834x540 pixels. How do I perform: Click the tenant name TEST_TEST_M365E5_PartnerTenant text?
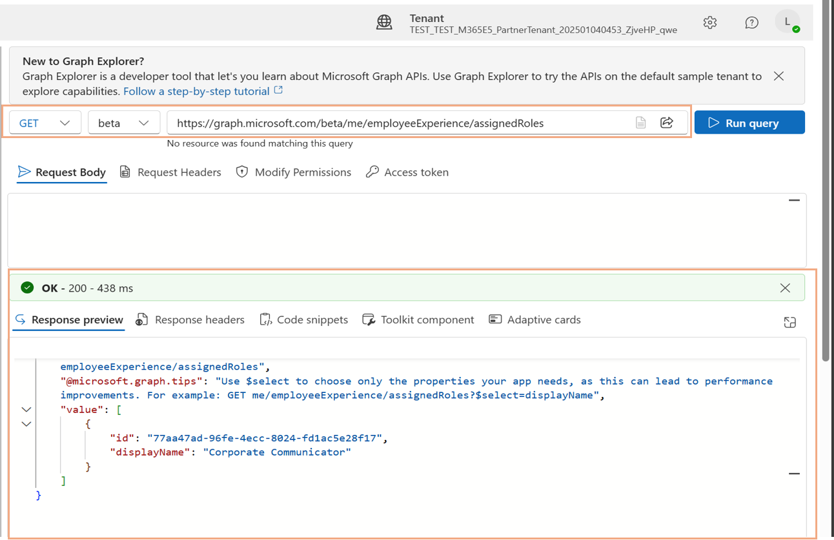pos(543,30)
